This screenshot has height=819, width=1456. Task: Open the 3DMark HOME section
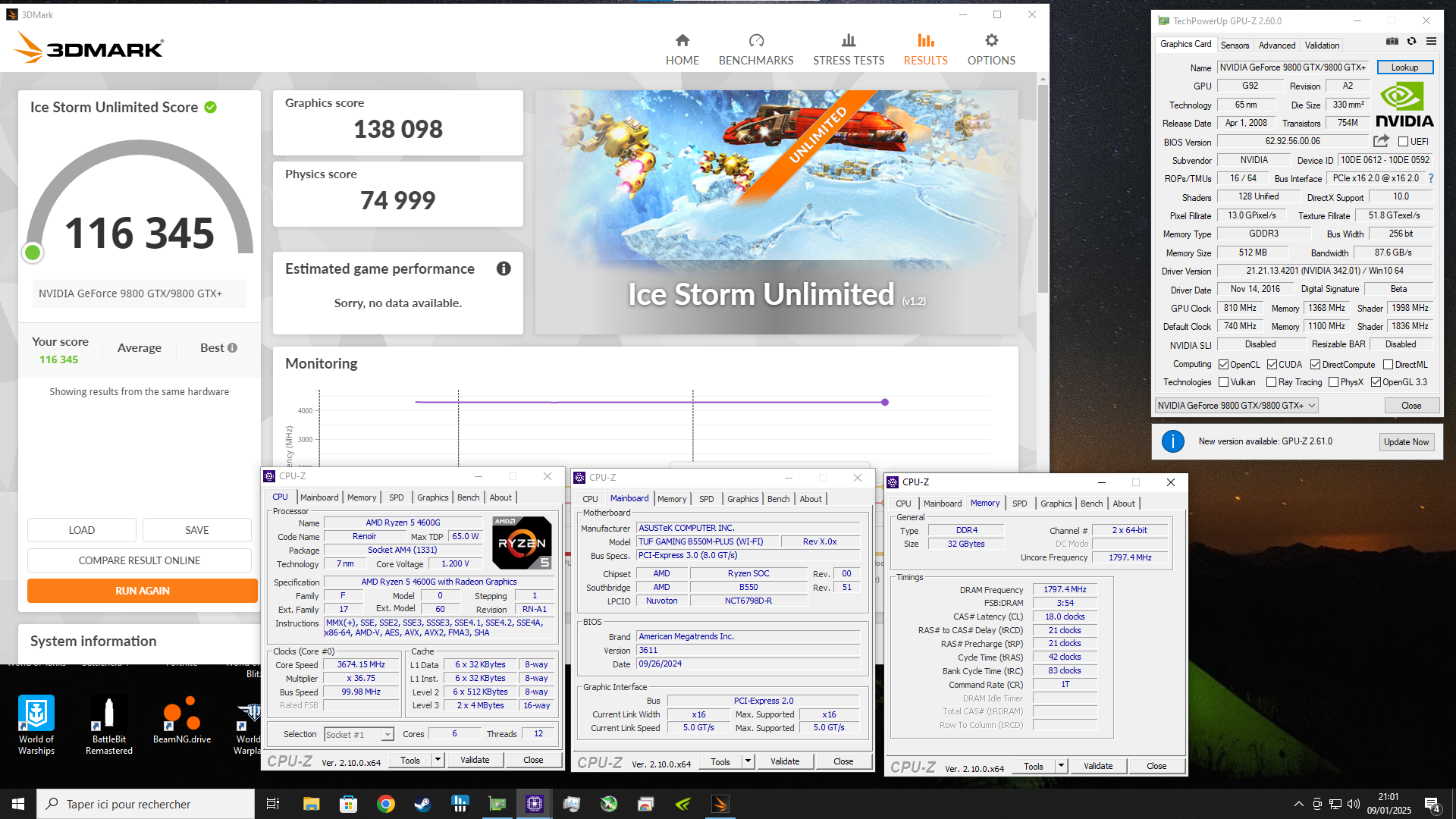pyautogui.click(x=682, y=50)
